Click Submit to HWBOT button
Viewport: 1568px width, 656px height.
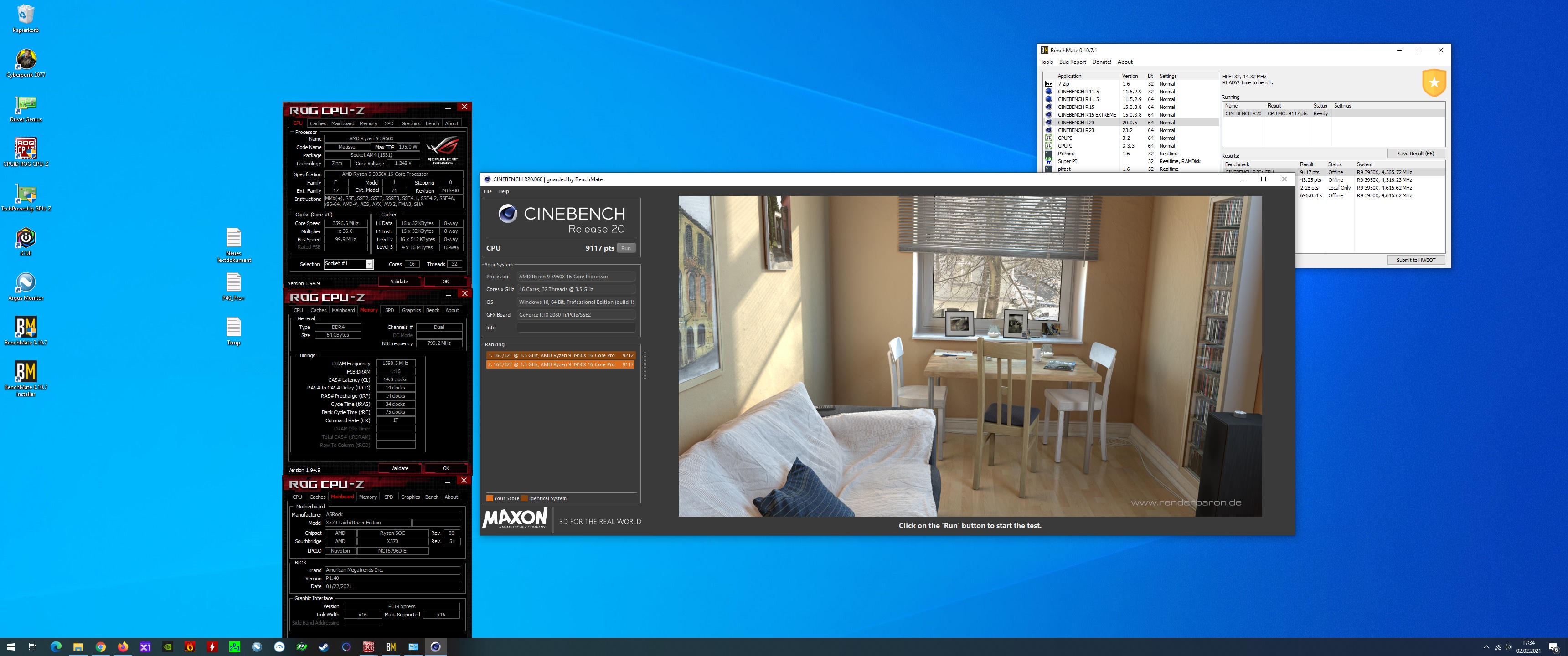tap(1415, 260)
